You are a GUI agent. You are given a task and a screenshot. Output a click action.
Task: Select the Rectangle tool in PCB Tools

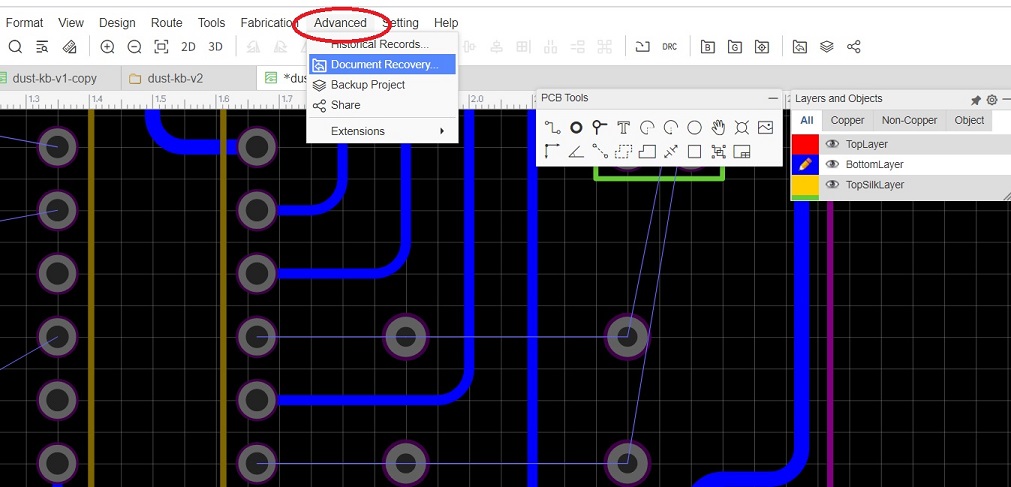[694, 152]
